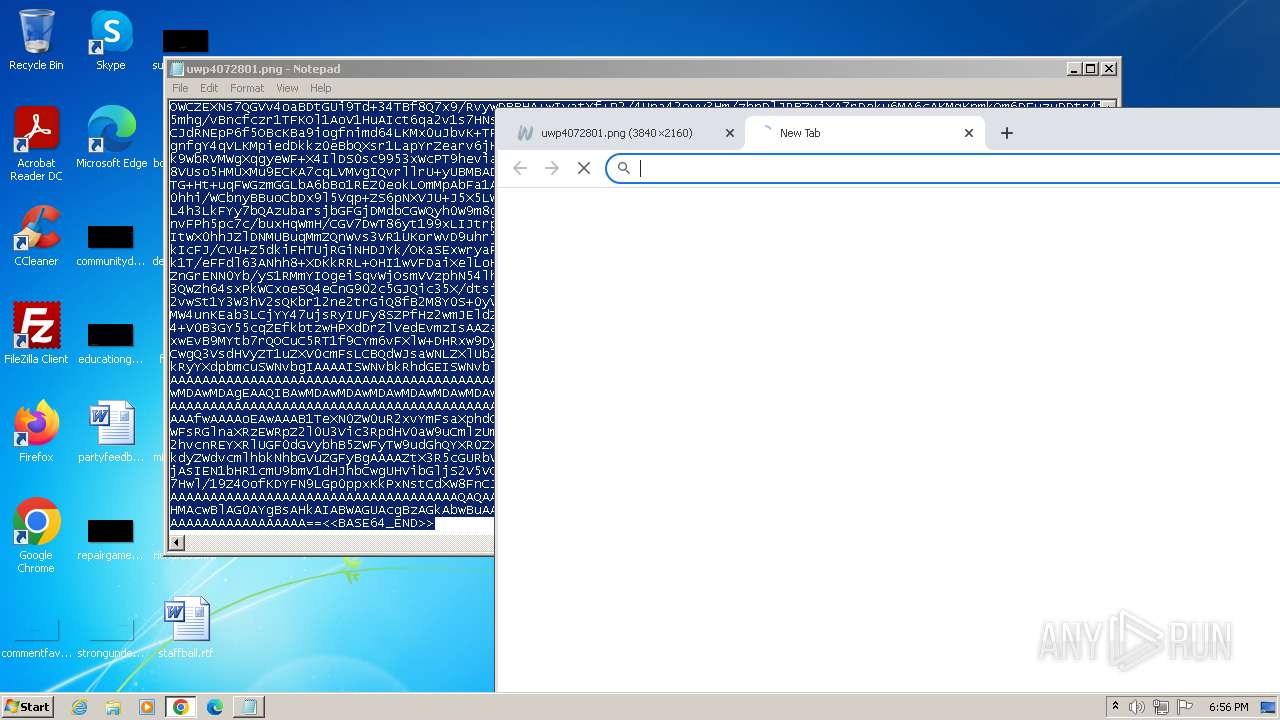Launch CCleaner from the desktop
The width and height of the screenshot is (1280, 720).
[36, 235]
